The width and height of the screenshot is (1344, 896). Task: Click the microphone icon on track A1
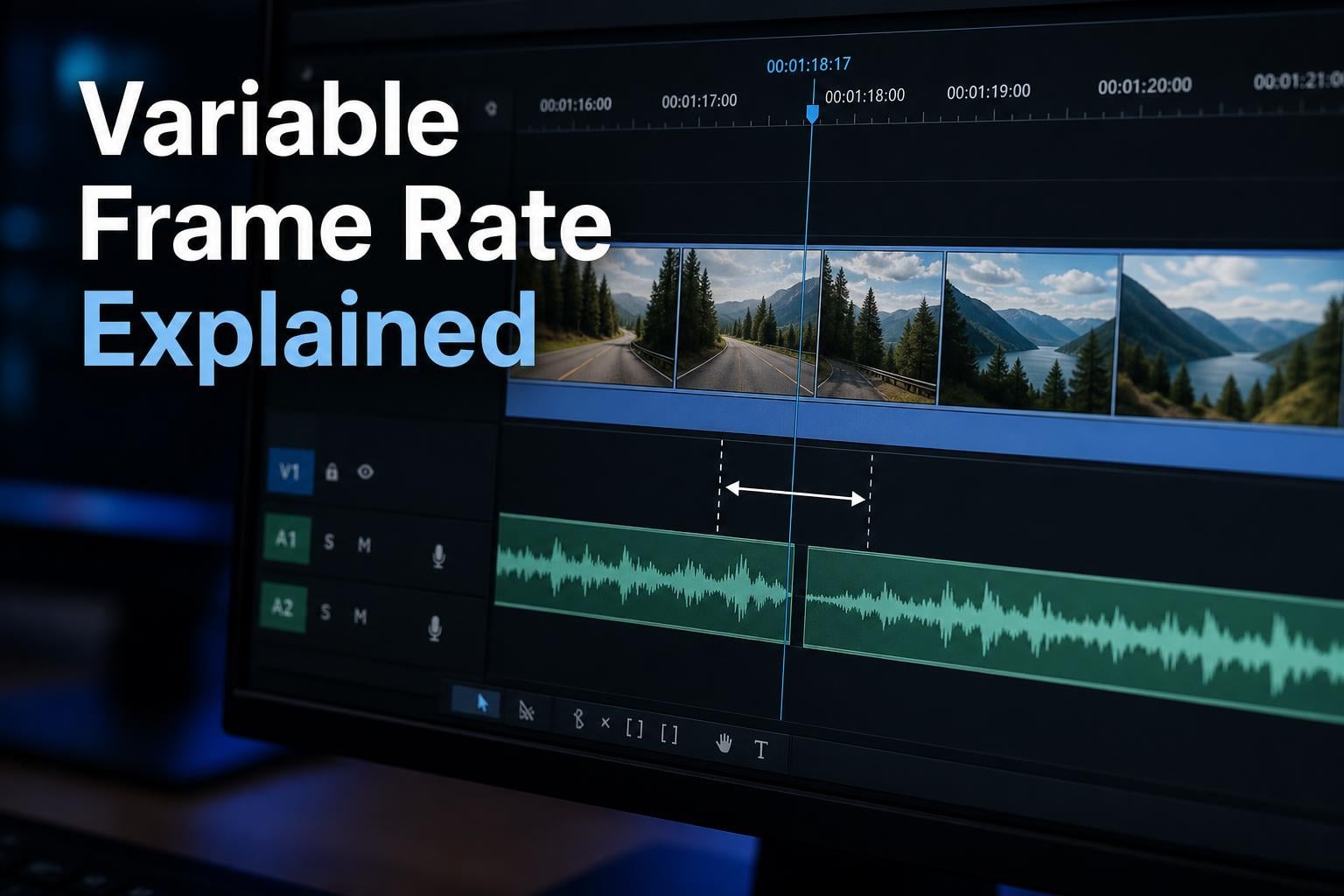[x=439, y=556]
